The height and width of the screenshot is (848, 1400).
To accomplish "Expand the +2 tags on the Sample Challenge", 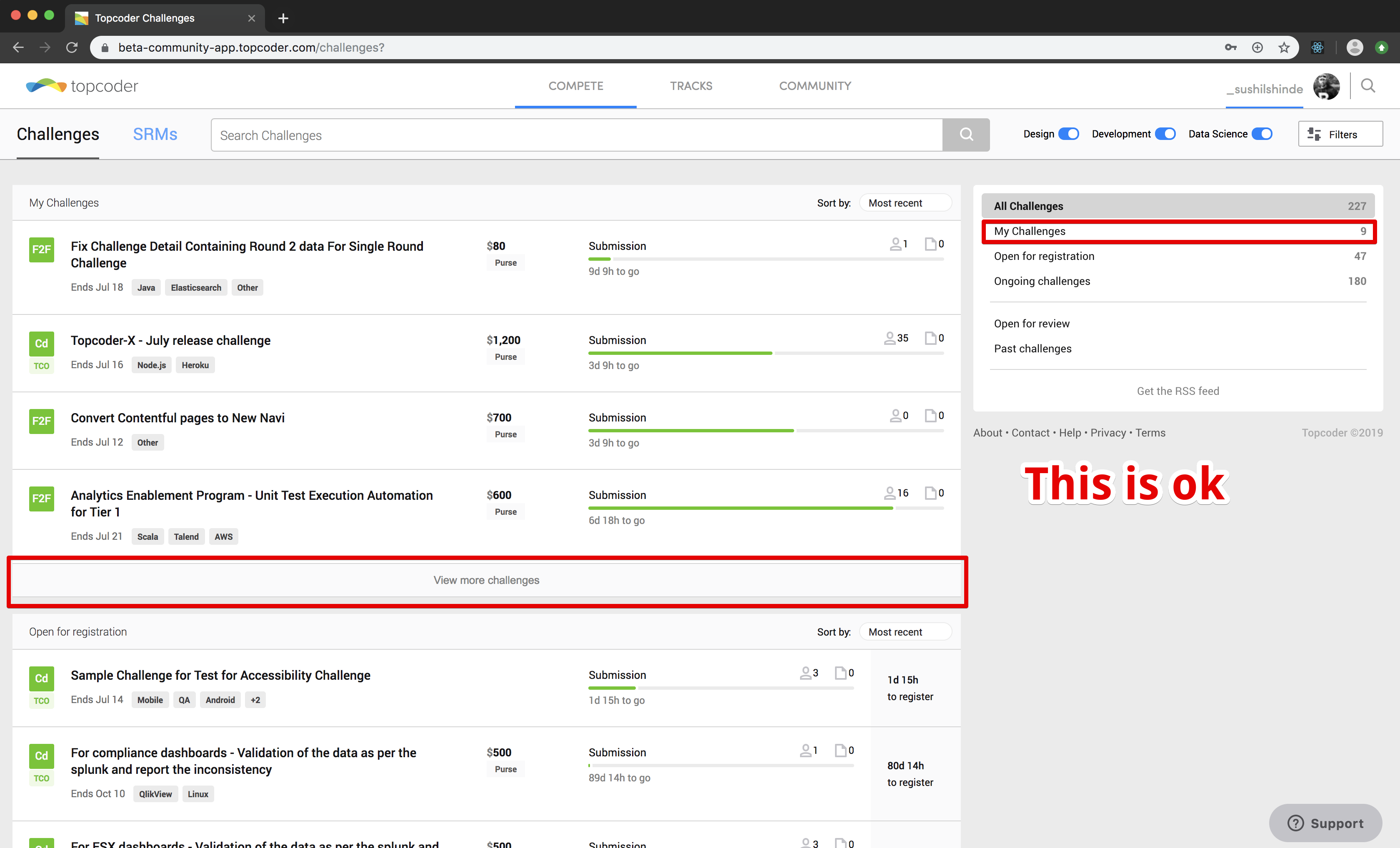I will 255,700.
